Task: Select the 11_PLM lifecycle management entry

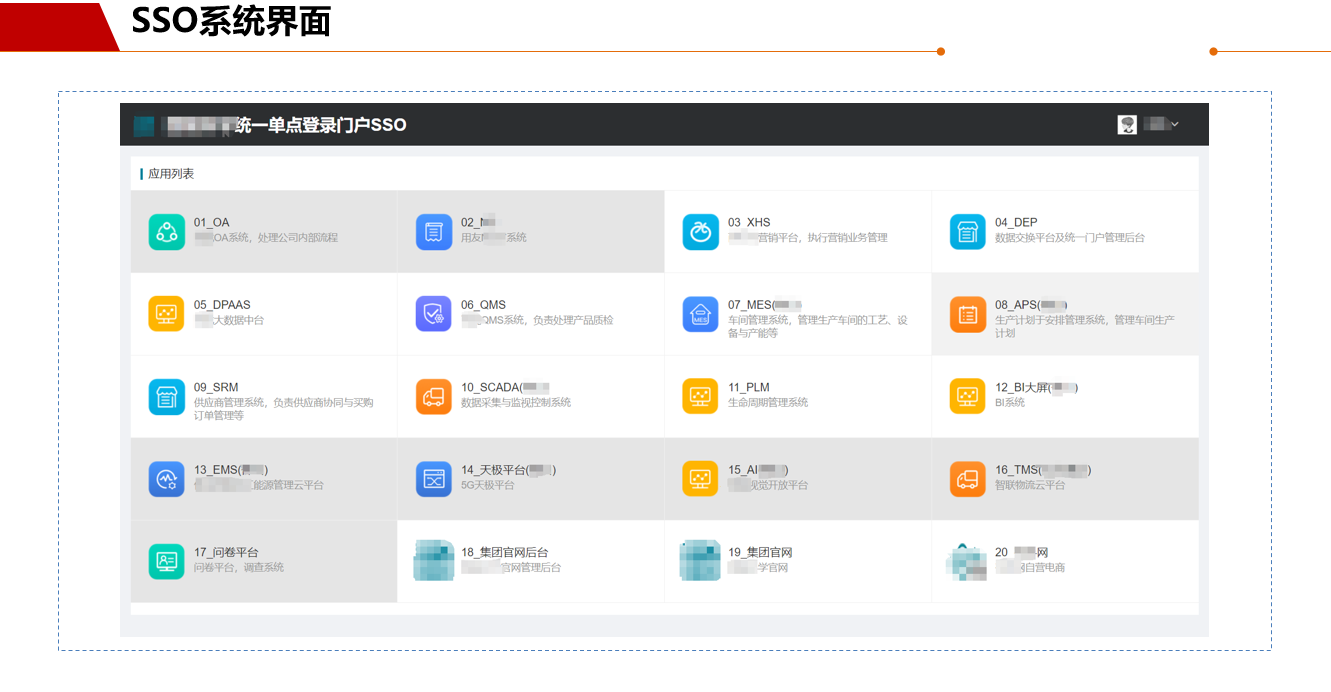Action: click(x=749, y=387)
